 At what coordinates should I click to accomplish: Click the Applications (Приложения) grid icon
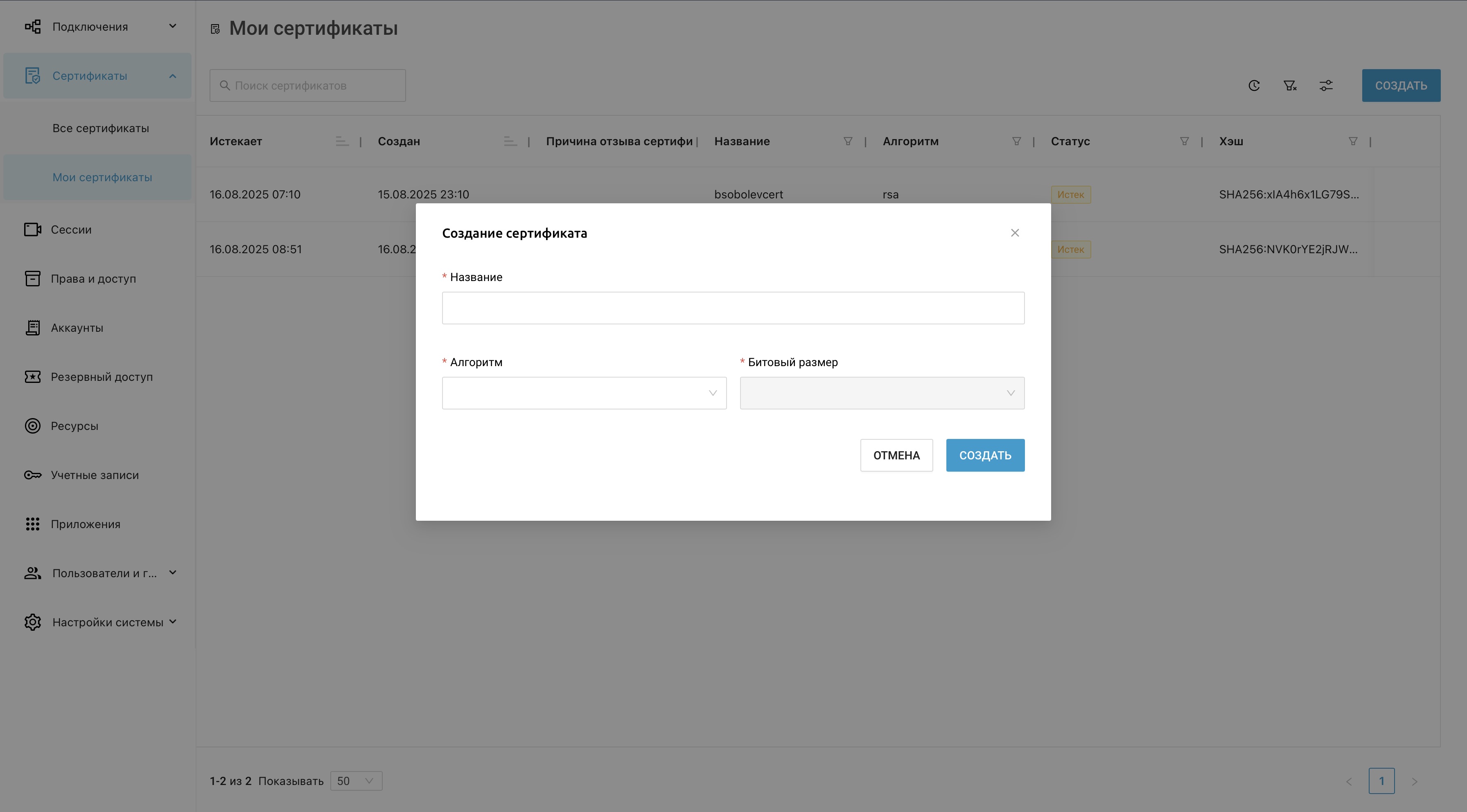click(x=32, y=524)
